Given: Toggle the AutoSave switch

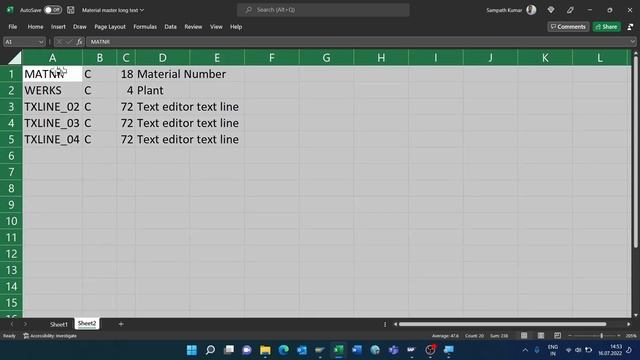Looking at the screenshot, I should pyautogui.click(x=53, y=10).
